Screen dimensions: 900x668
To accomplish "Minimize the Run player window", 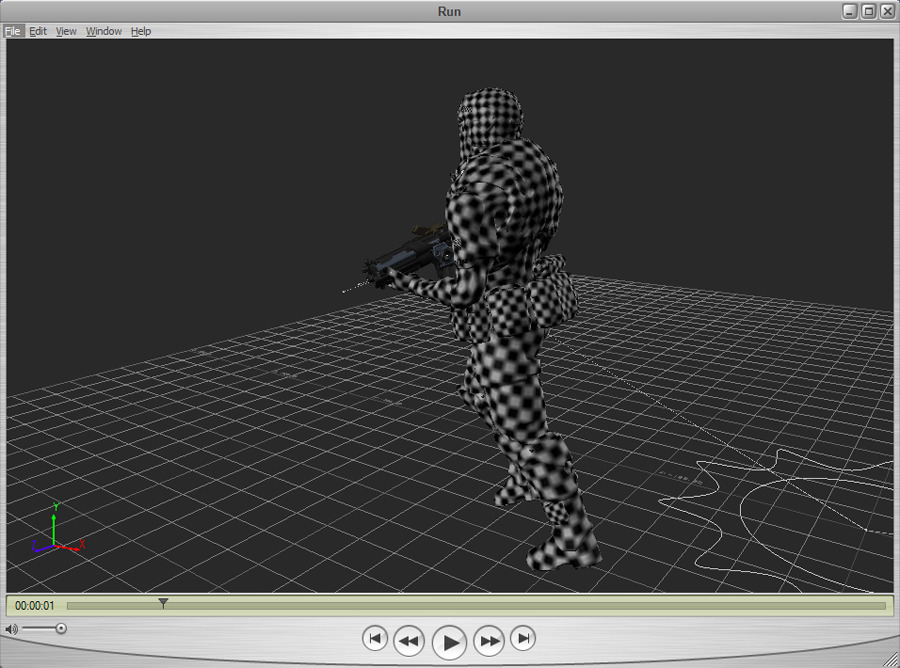I will [850, 11].
